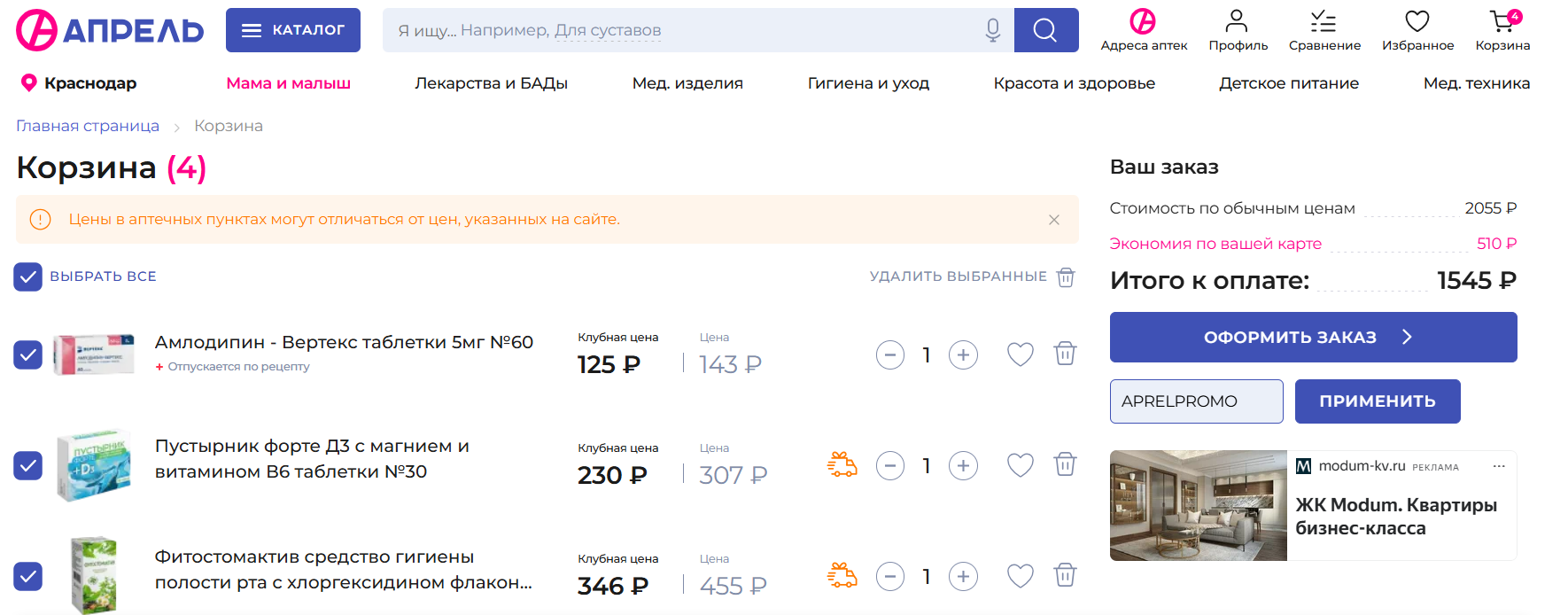This screenshot has width=1568, height=615.
Task: Open Фитостомактив product thumbnail
Action: [94, 575]
